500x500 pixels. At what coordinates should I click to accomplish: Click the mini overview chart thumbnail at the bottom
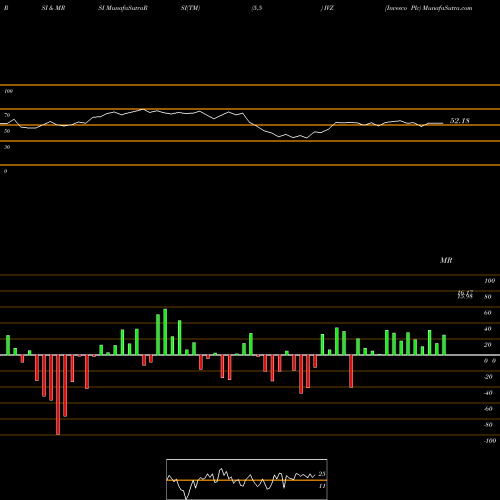(x=247, y=479)
